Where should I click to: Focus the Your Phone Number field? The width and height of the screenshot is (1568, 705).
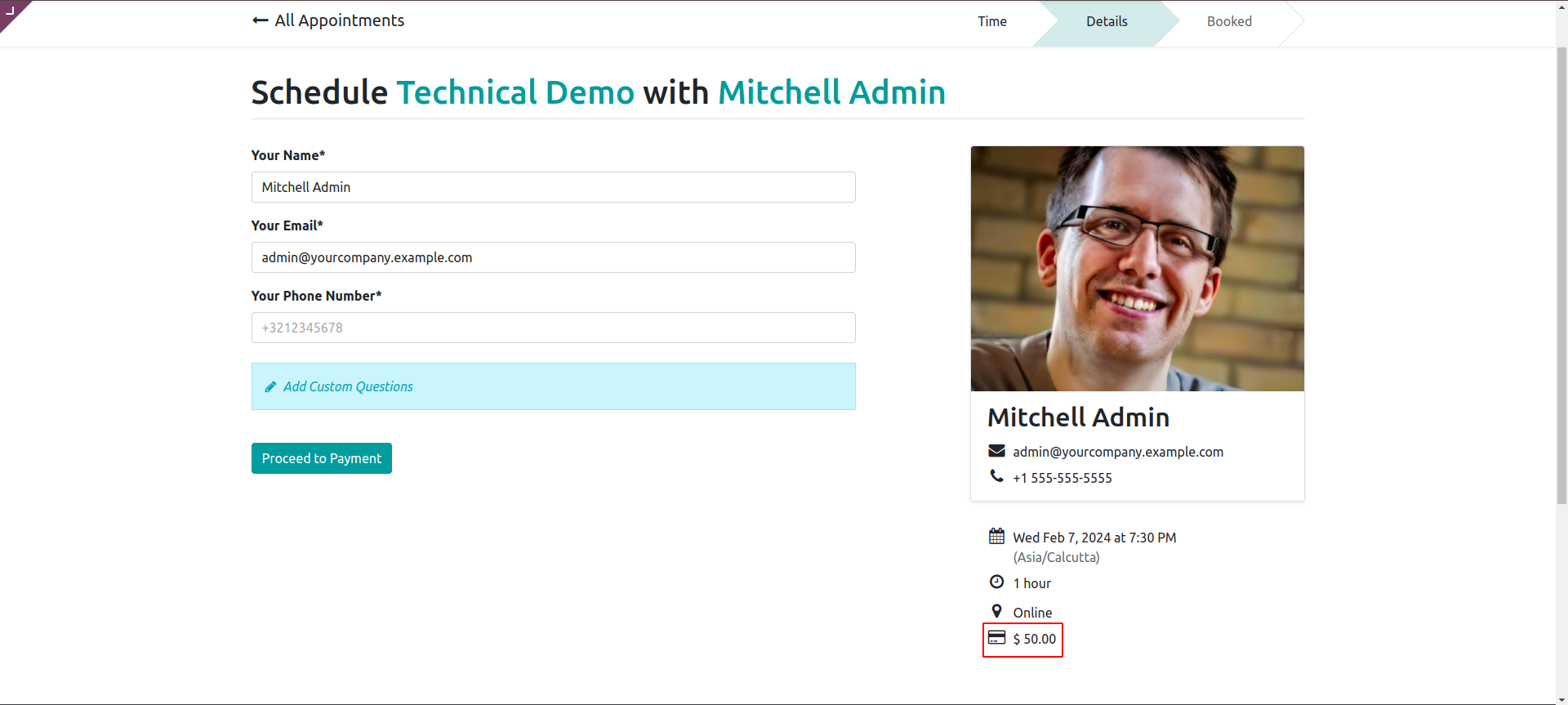tap(553, 328)
